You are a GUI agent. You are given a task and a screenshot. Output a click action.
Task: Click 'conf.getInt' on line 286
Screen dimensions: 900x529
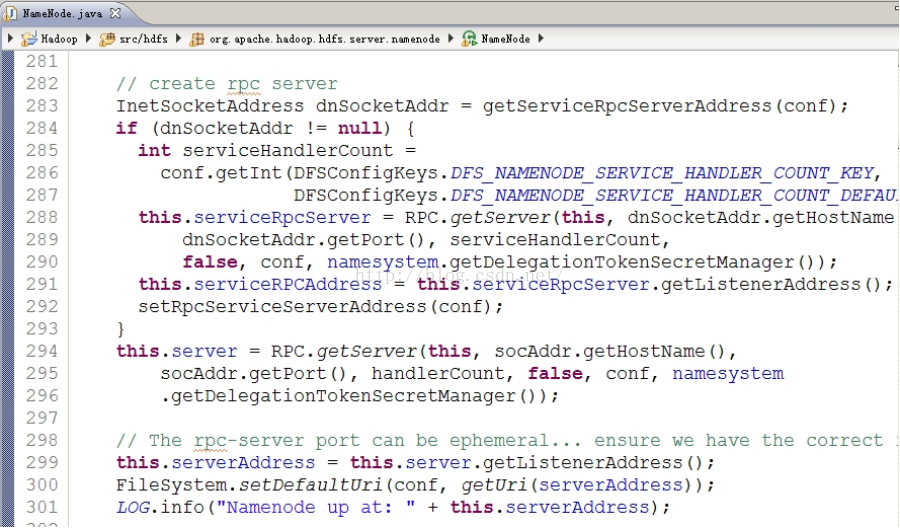pyautogui.click(x=221, y=173)
